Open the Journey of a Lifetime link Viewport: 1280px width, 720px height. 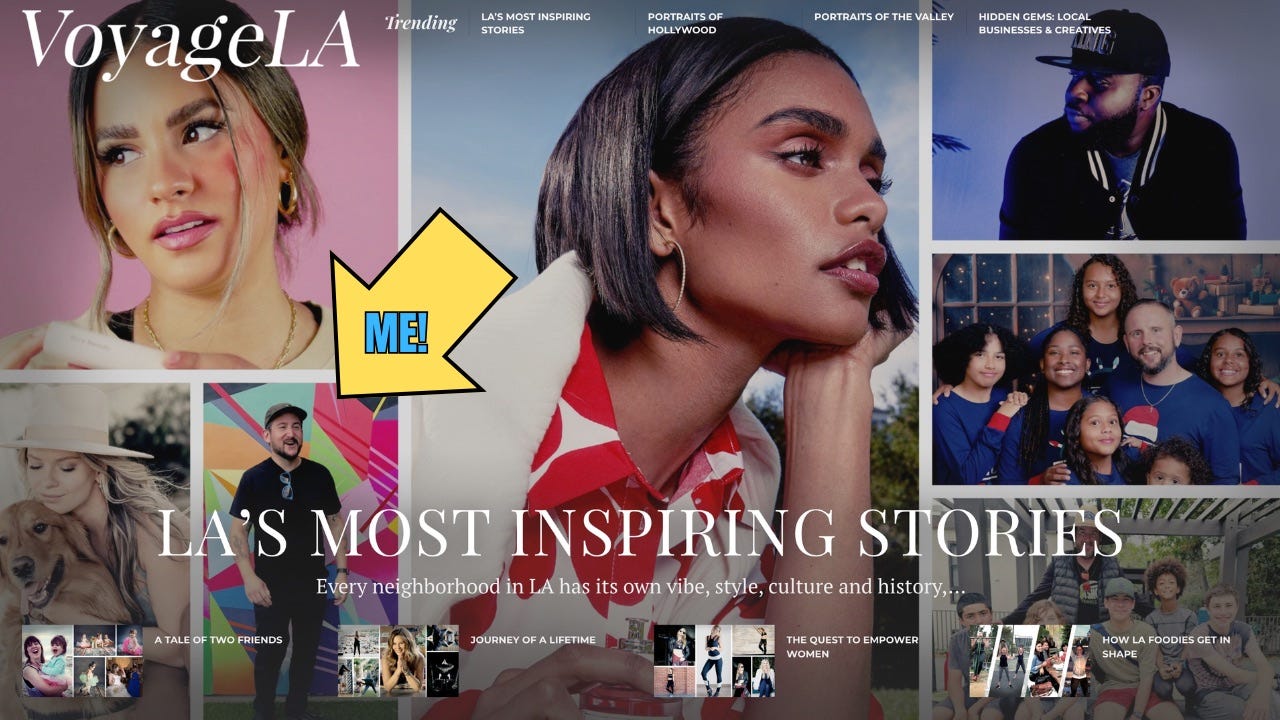(533, 640)
